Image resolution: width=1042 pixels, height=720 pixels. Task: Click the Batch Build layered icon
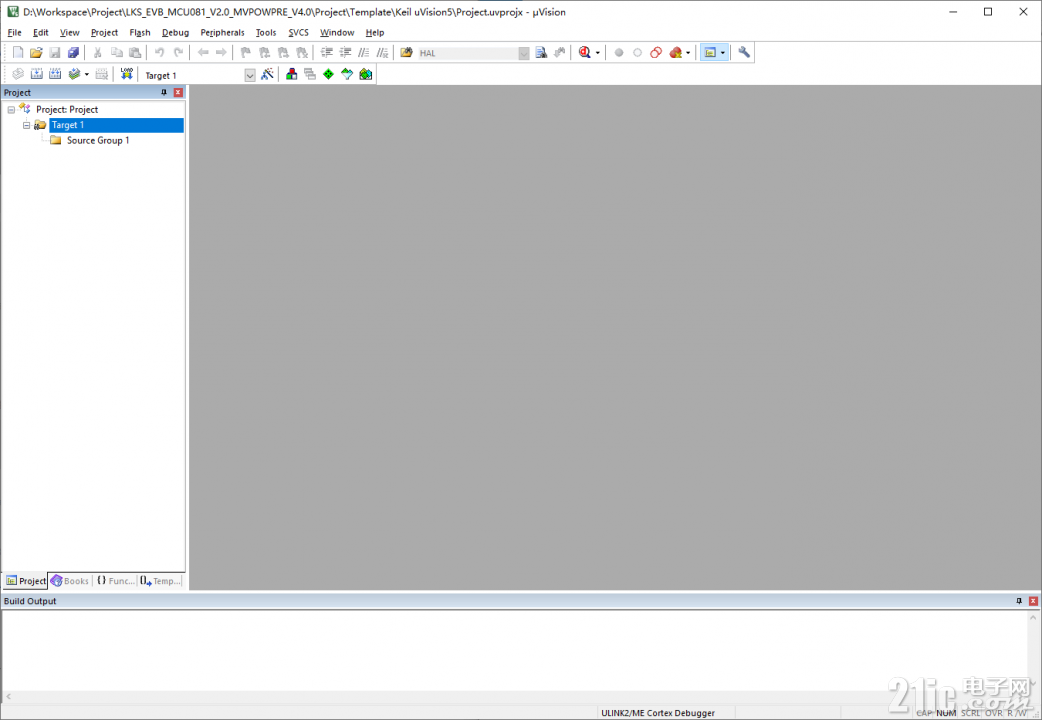[74, 74]
